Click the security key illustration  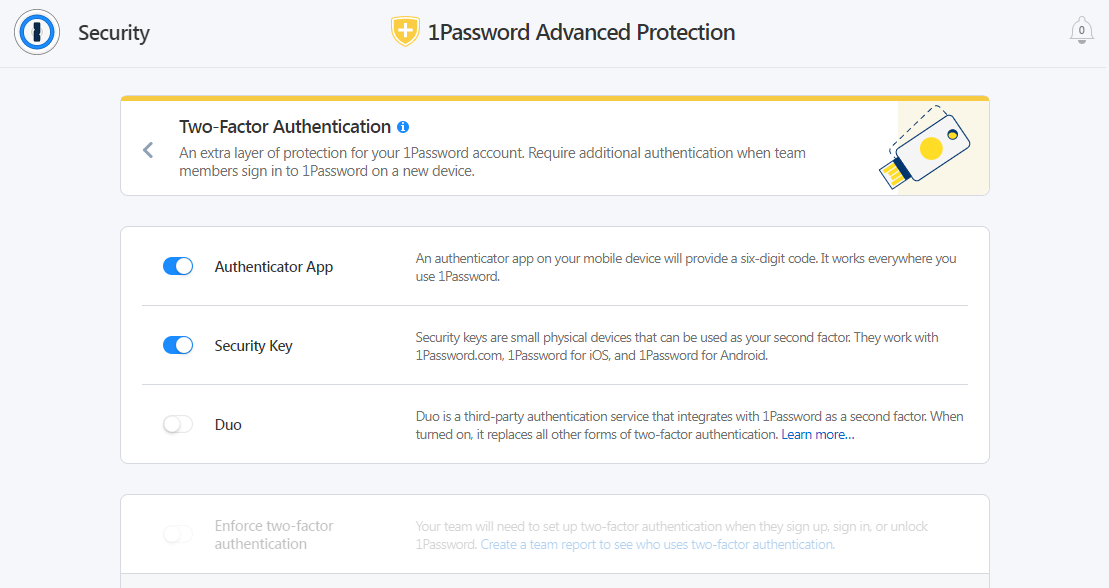pos(925,147)
